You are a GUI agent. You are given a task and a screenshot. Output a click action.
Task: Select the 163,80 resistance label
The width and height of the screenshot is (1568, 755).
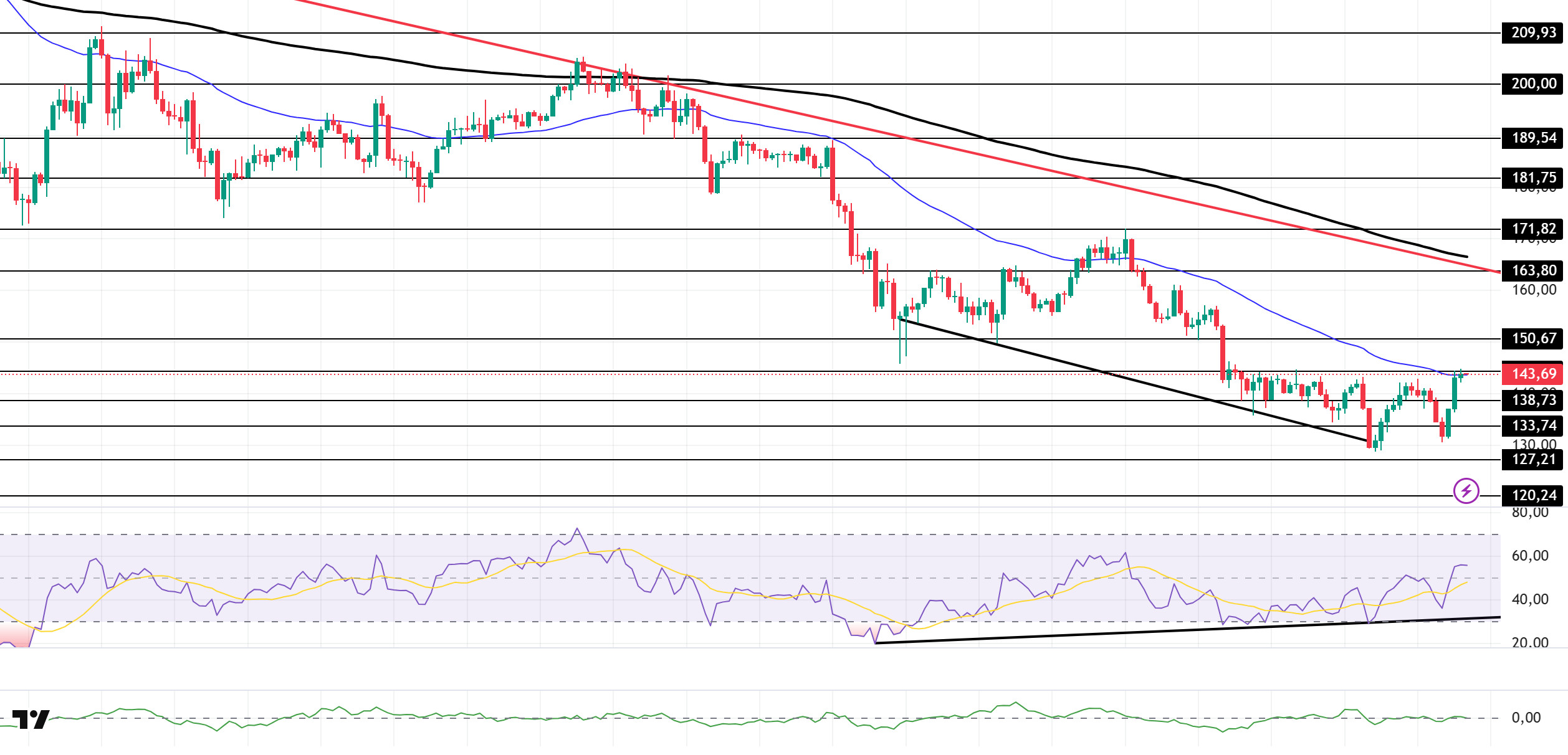click(1533, 270)
